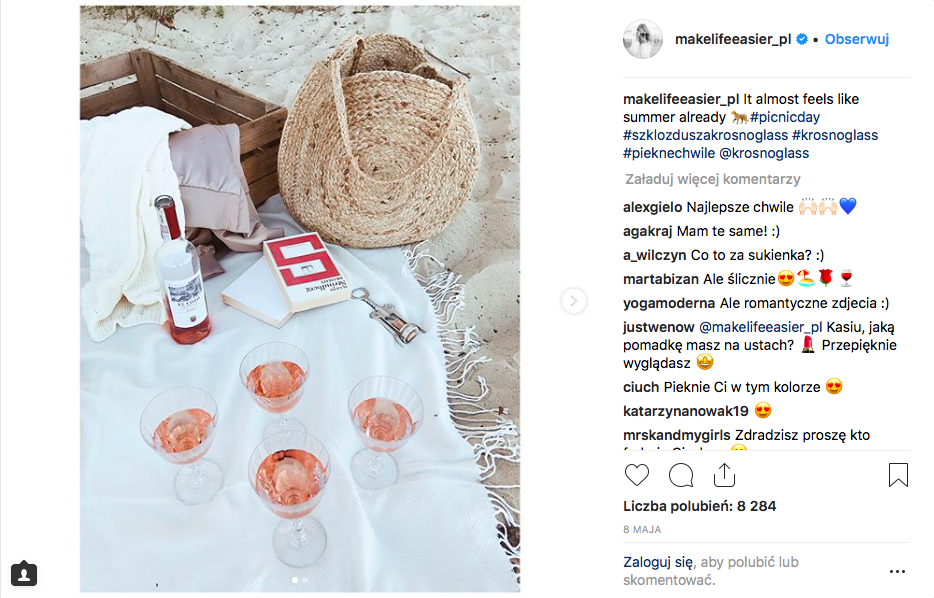Share the post using the share icon

click(724, 475)
